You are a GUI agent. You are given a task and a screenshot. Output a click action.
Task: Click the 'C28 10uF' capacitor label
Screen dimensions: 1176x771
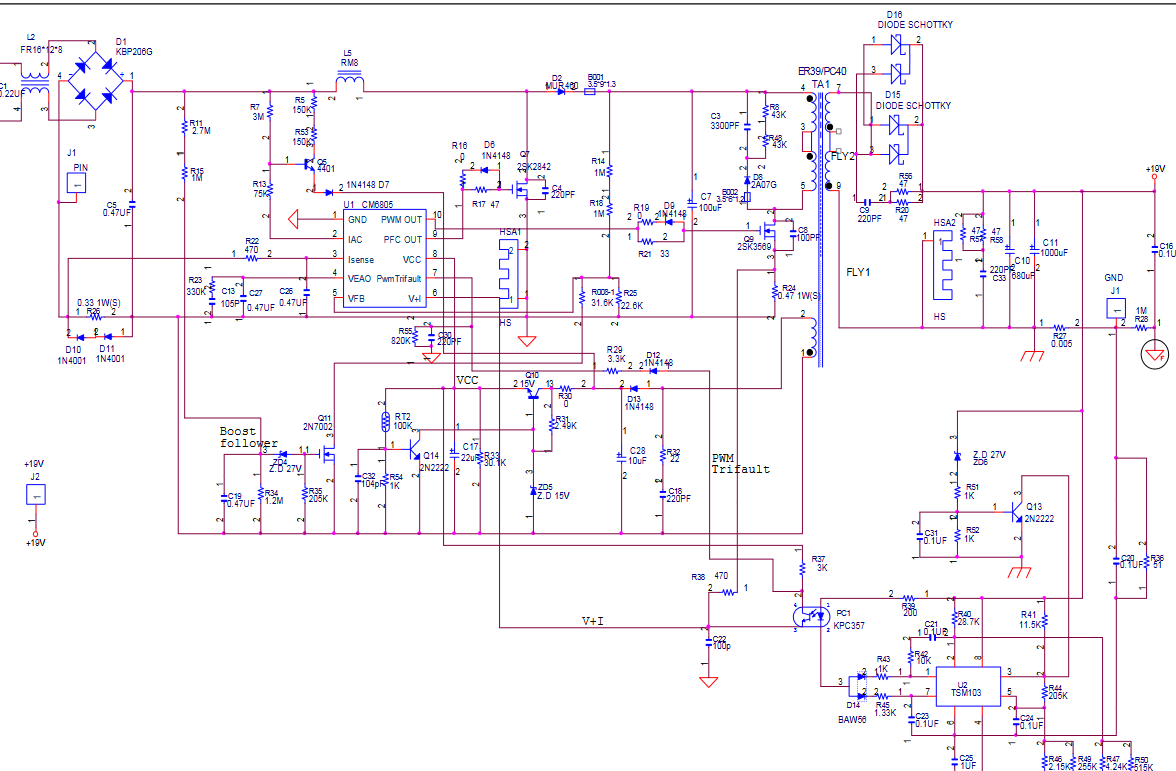[x=638, y=455]
